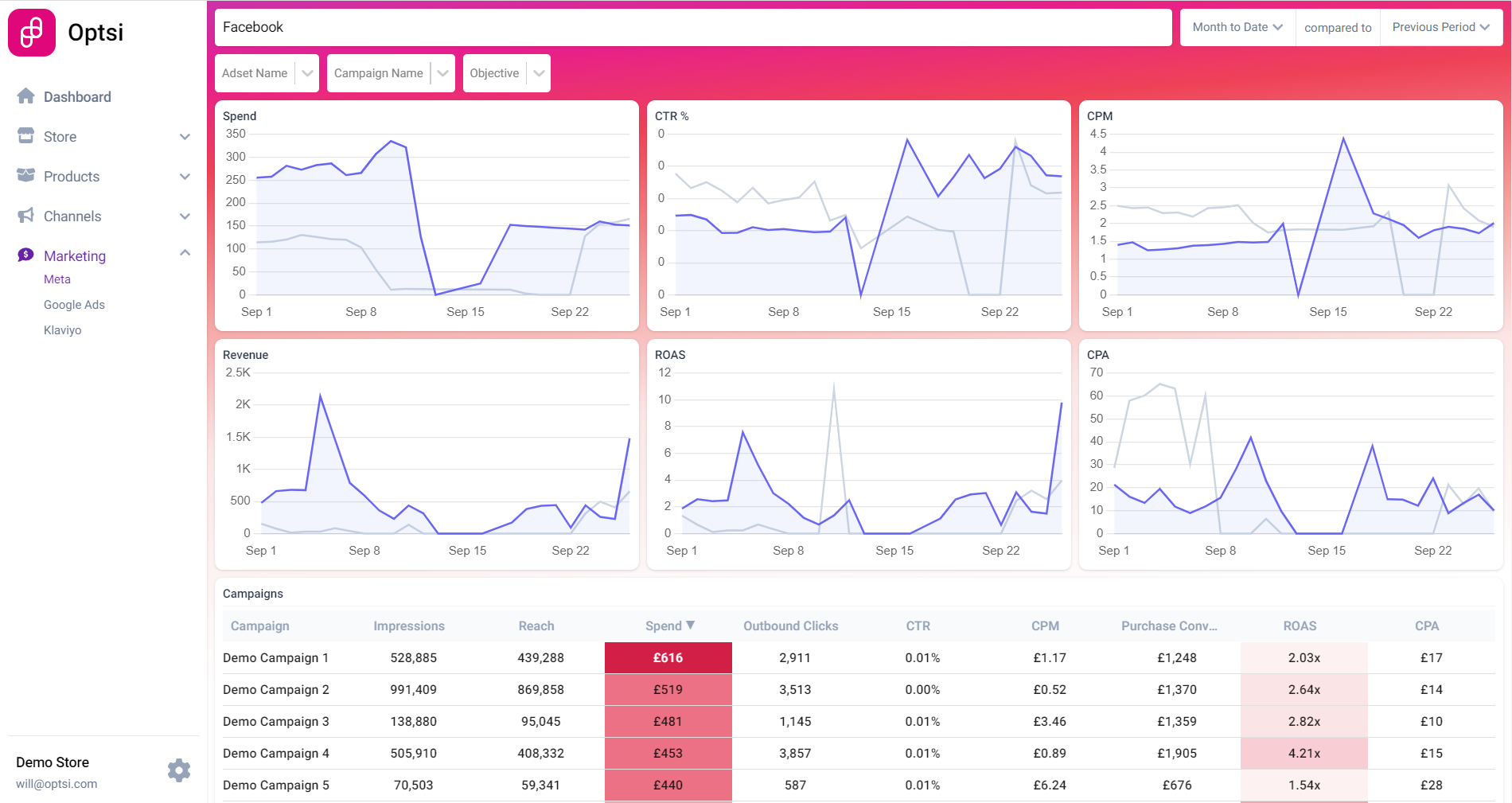Select the Demo Campaign 5 row name
Image resolution: width=1512 pixels, height=803 pixels.
(x=275, y=785)
